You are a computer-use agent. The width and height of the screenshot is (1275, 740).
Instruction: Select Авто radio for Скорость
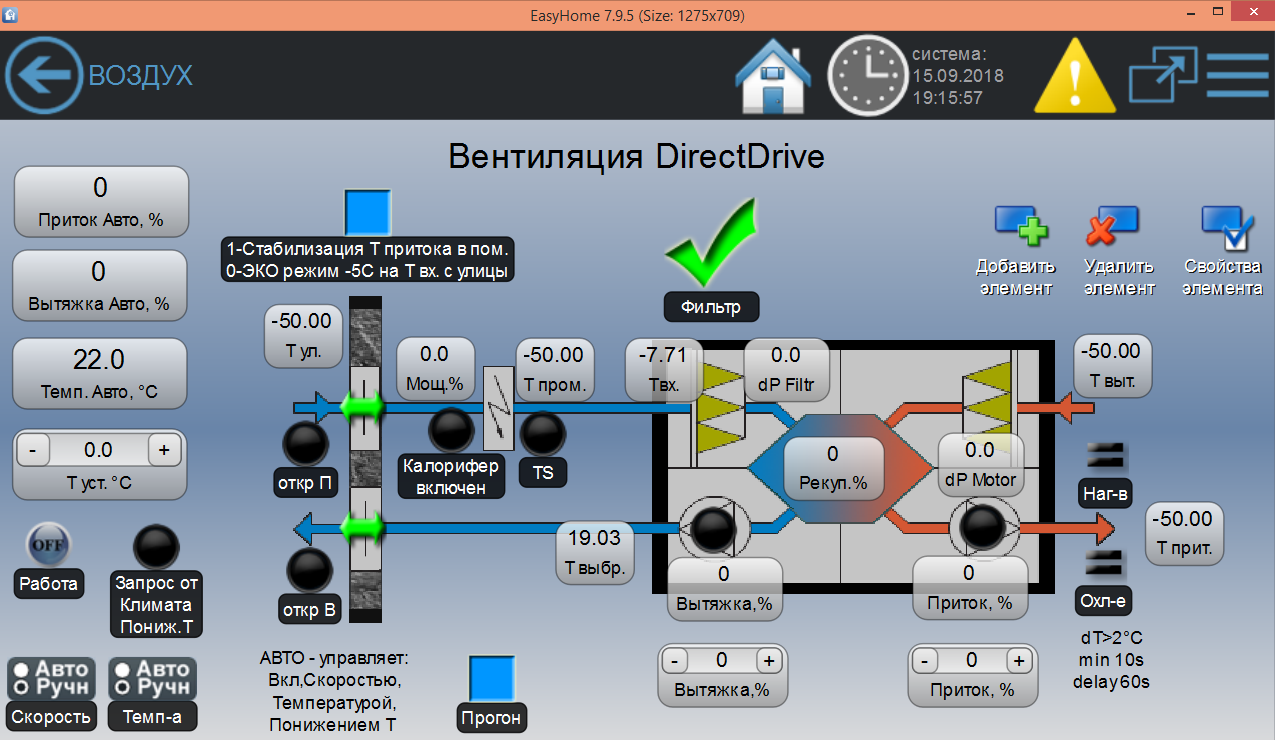(19, 668)
